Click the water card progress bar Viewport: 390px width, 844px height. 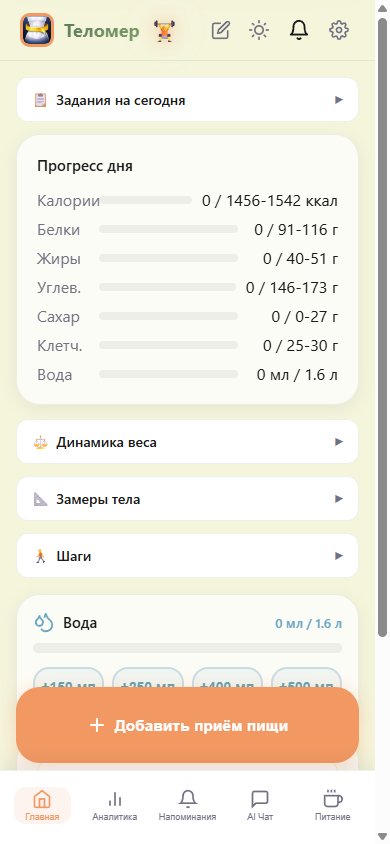pos(187,648)
